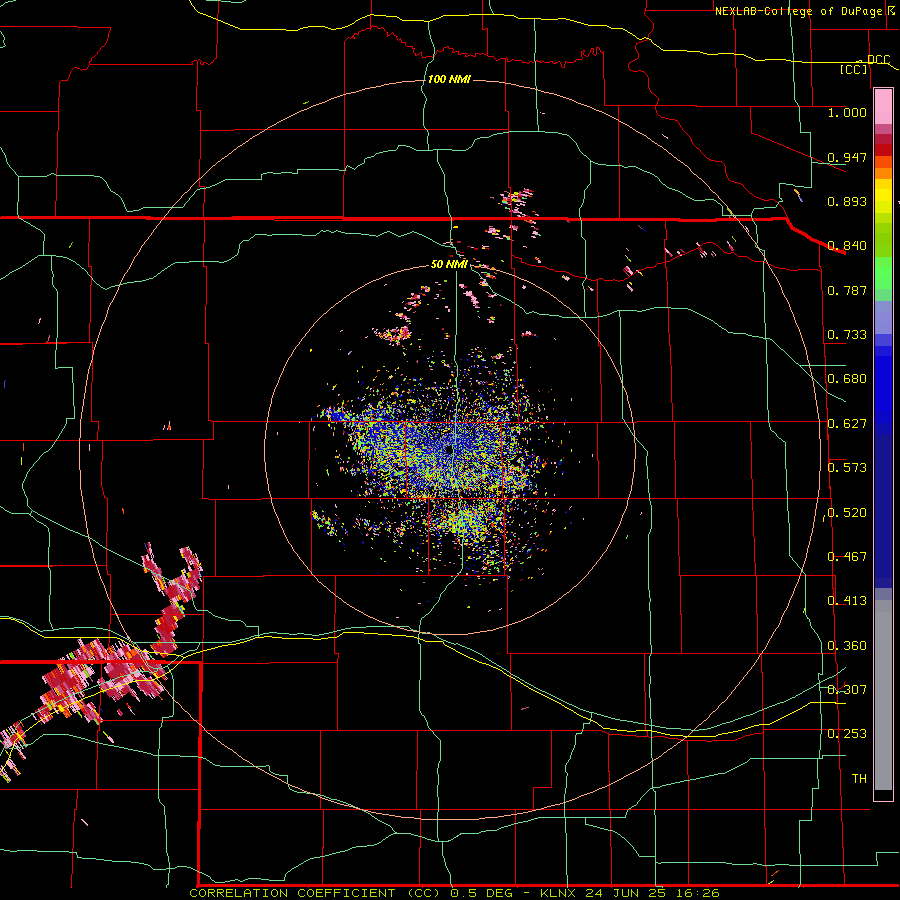Screen dimensions: 900x900
Task: Pick the gray color bar segment
Action: tap(883, 695)
